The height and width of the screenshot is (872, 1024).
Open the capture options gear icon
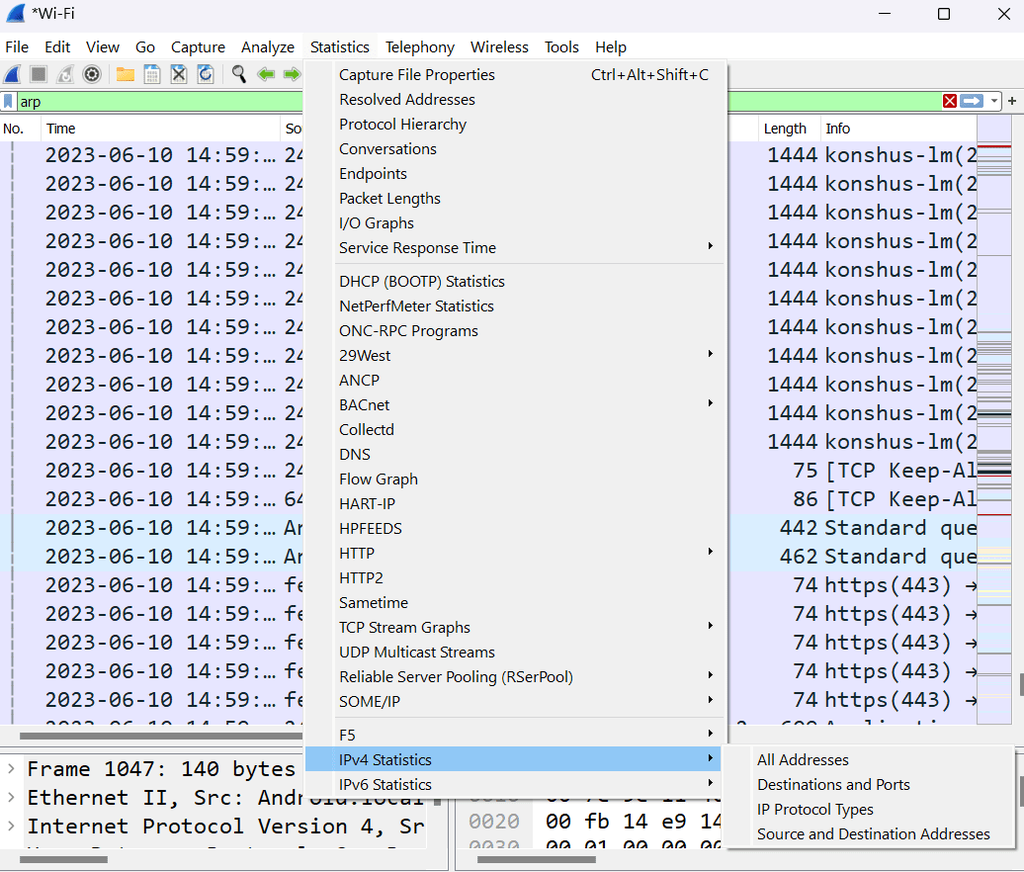click(x=92, y=74)
